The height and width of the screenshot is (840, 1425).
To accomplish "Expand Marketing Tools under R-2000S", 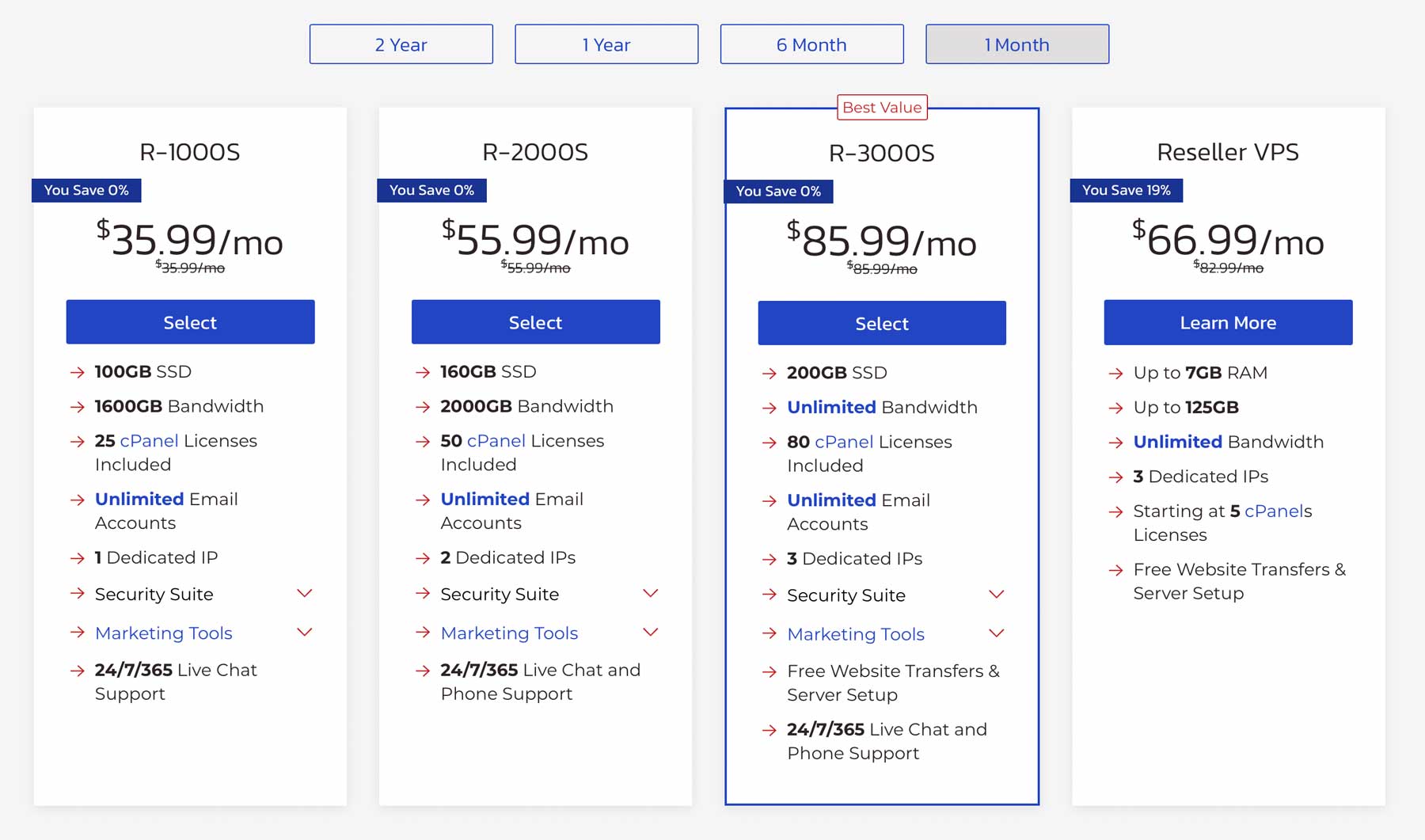I will pos(650,632).
